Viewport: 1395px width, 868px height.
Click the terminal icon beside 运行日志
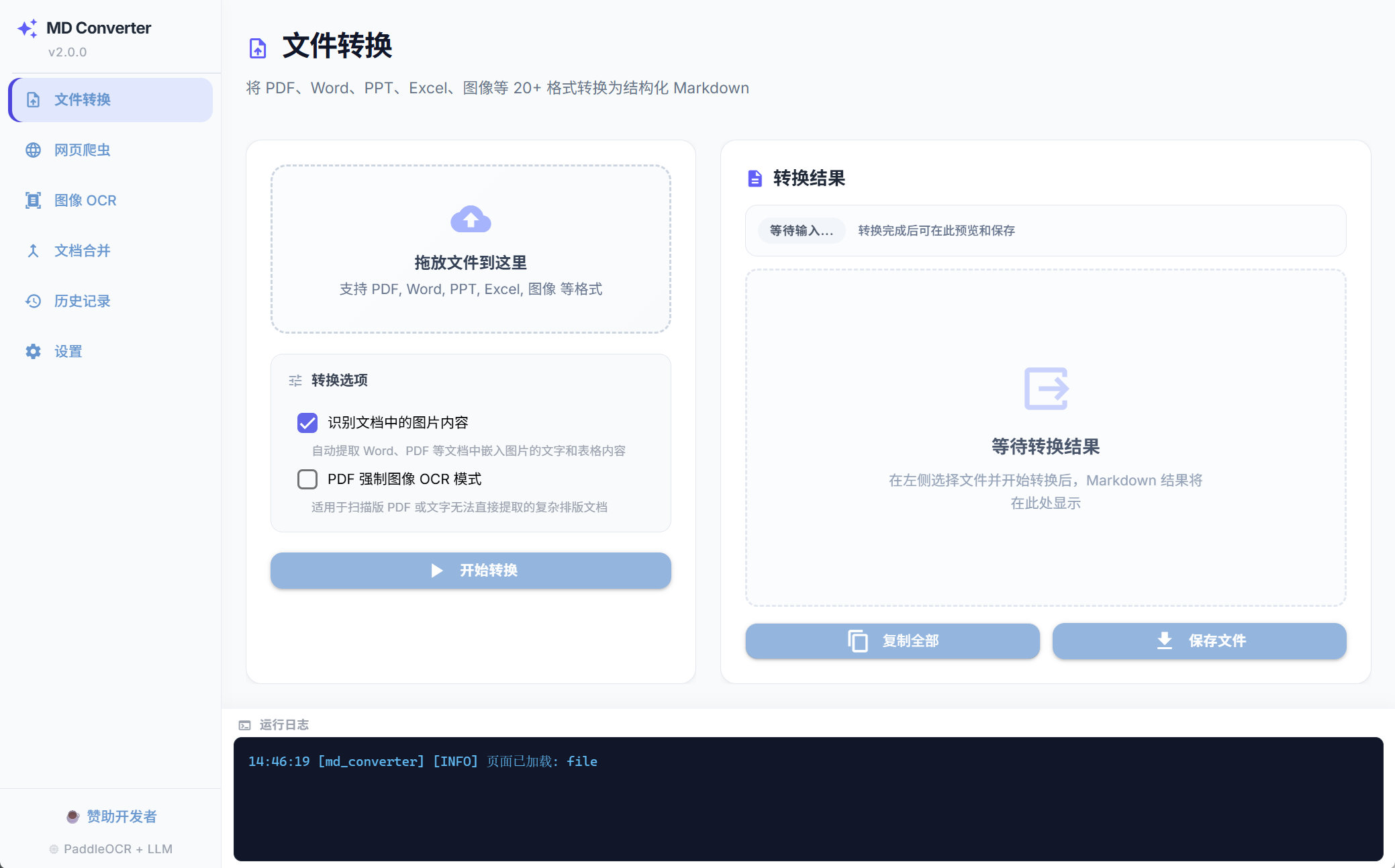click(x=245, y=725)
